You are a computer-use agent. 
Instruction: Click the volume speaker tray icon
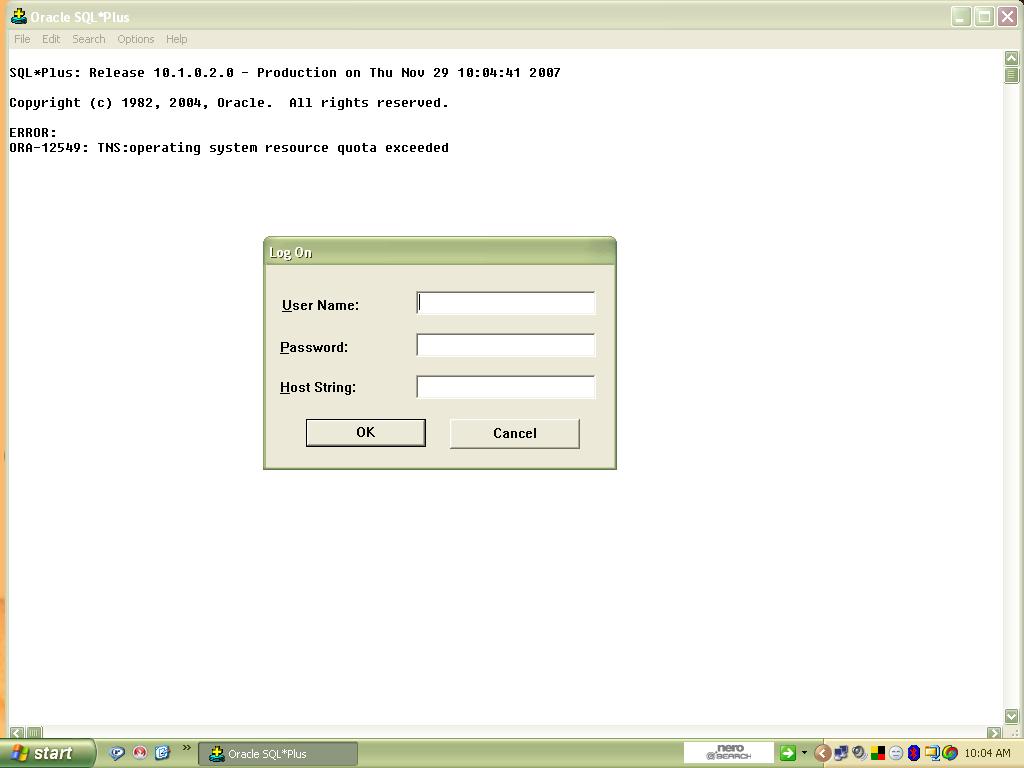click(x=859, y=753)
